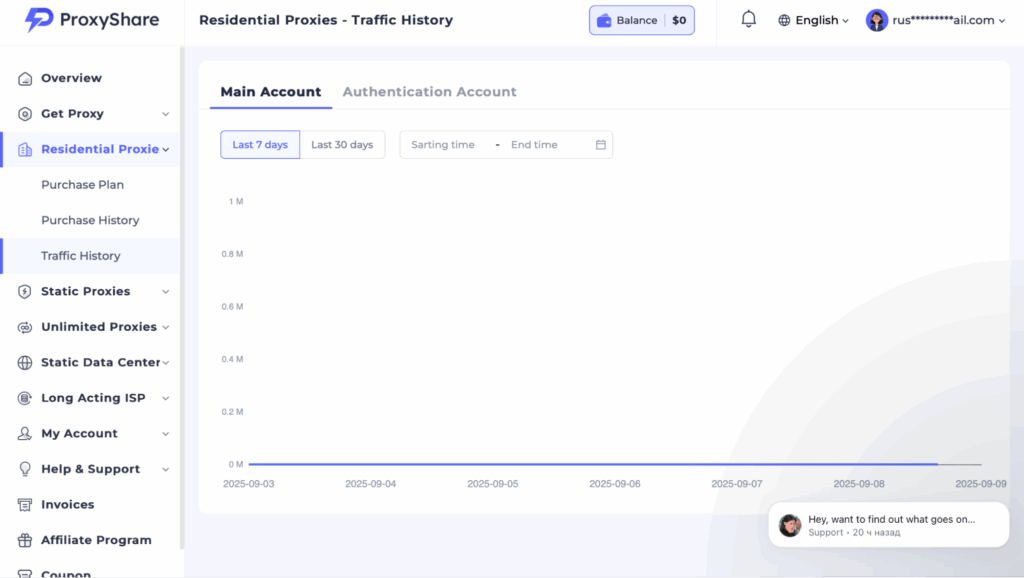The height and width of the screenshot is (578, 1024).
Task: Click the Help & Support lightbulb icon
Action: coord(25,469)
